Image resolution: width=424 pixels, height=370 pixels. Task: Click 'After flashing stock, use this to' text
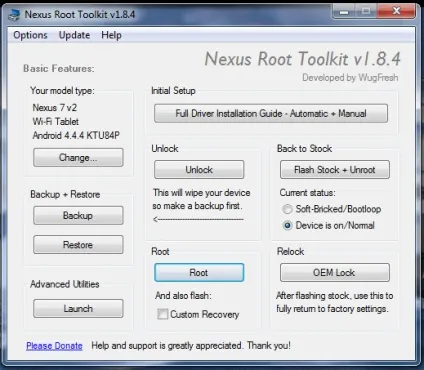[335, 296]
